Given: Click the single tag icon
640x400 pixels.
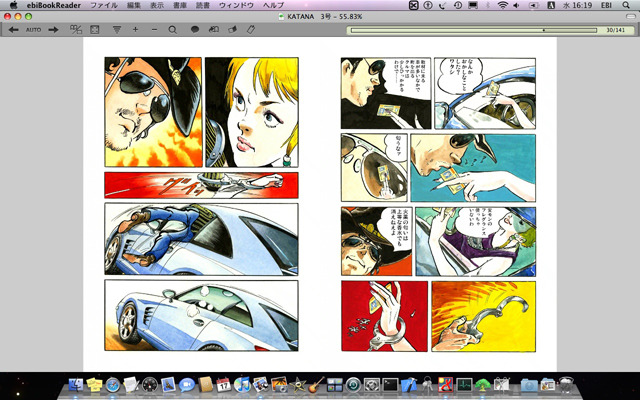Looking at the screenshot, I should point(251,29).
